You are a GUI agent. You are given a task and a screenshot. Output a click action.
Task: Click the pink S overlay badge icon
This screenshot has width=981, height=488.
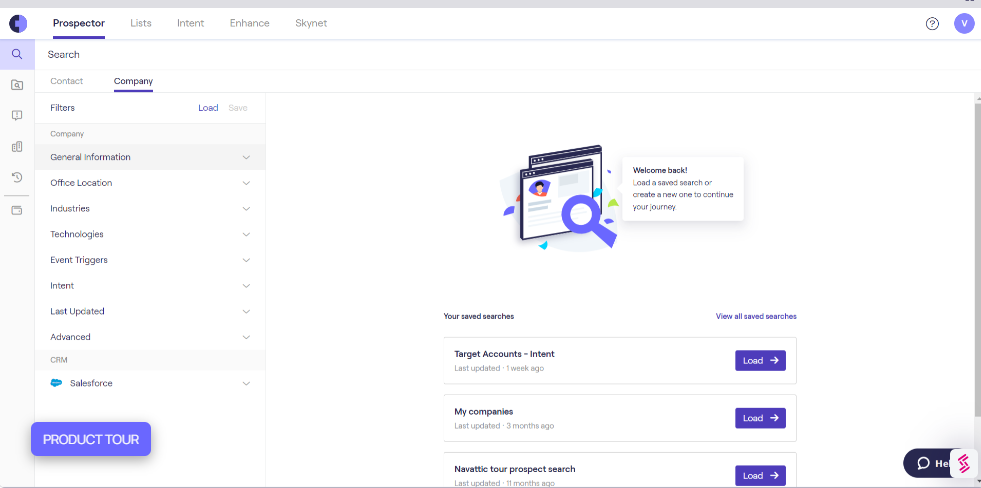963,464
